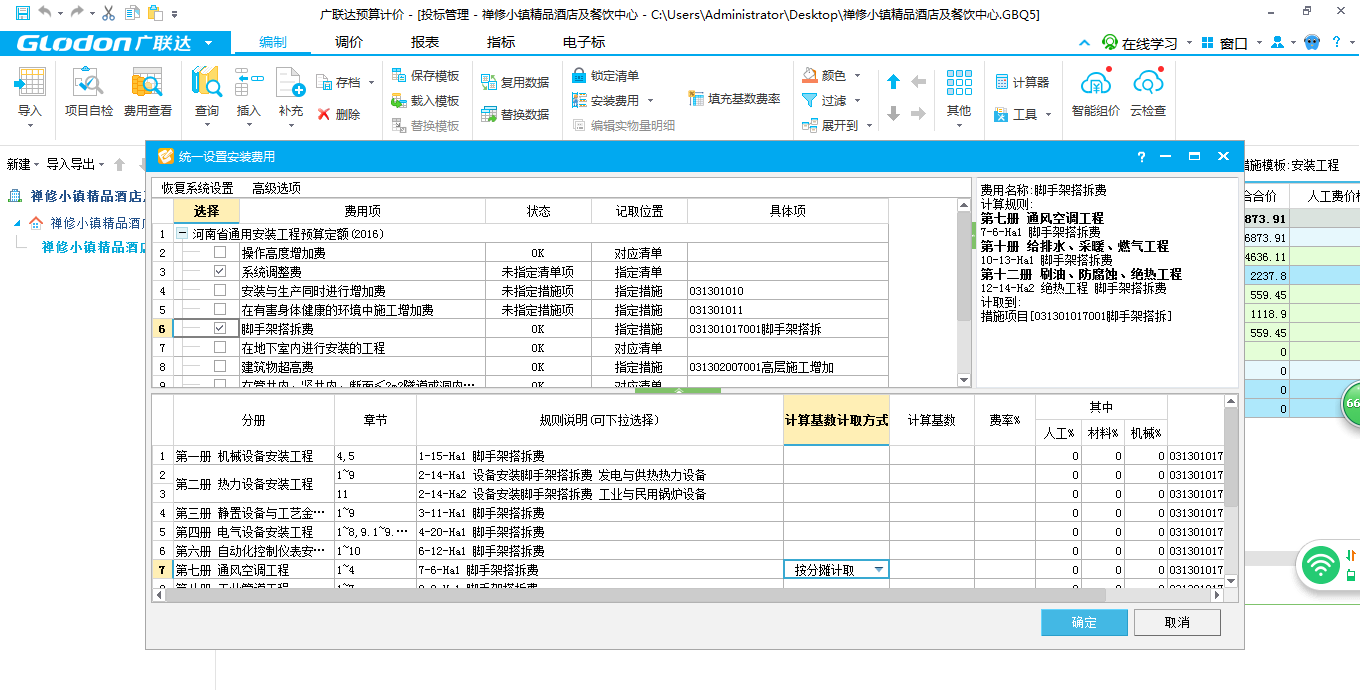Open 云检查 cloud check

tap(1148, 94)
